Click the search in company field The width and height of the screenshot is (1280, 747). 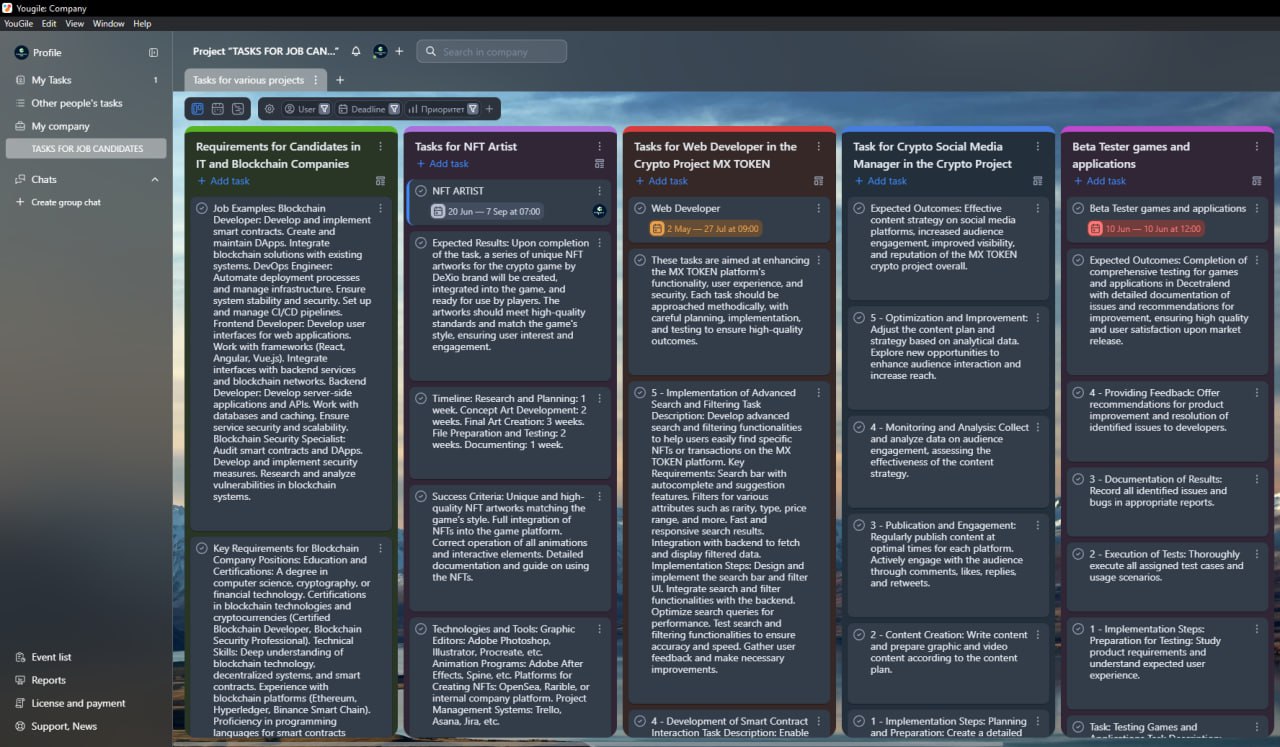pos(492,51)
